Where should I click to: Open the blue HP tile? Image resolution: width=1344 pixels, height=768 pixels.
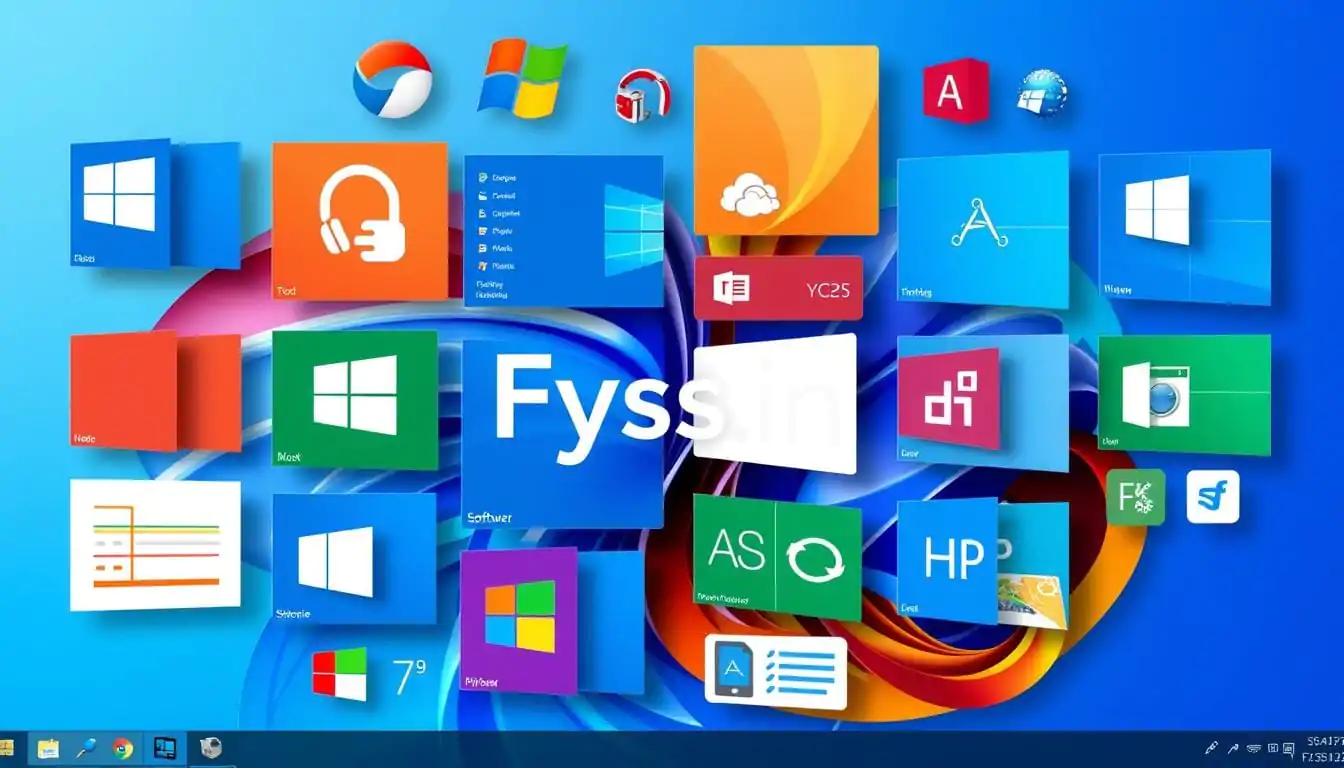pyautogui.click(x=948, y=559)
